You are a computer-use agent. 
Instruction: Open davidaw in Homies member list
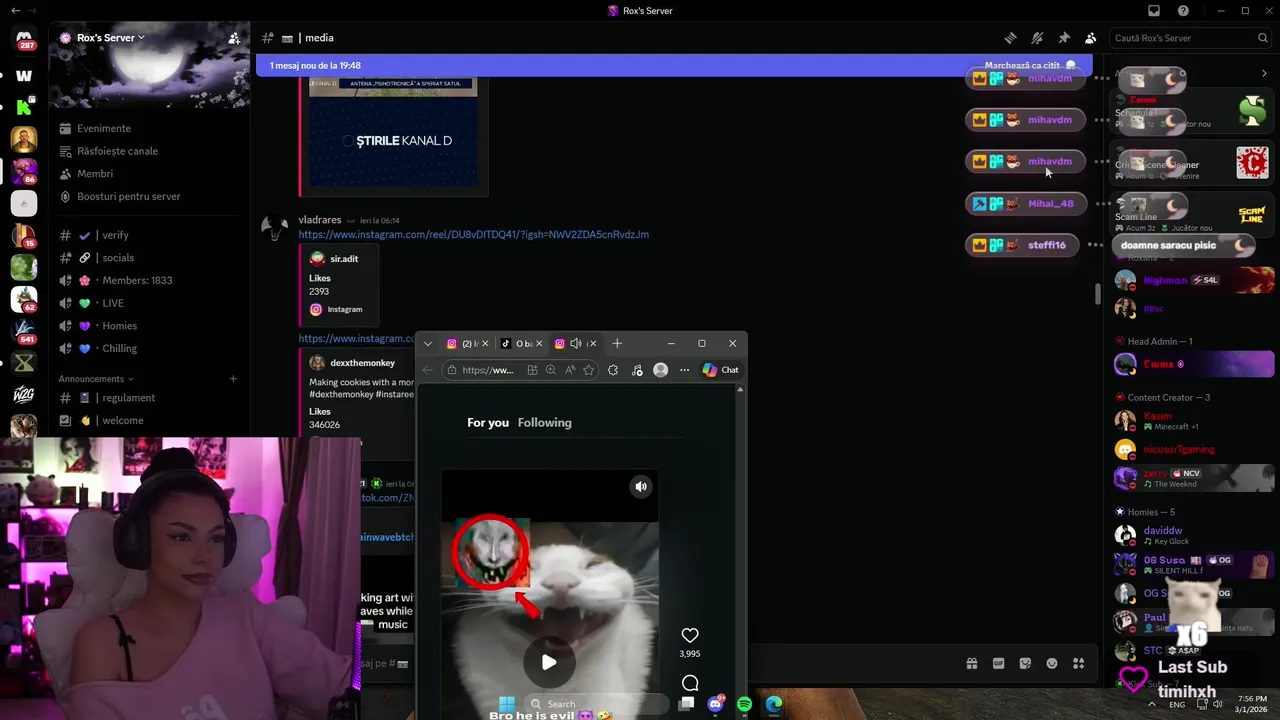click(1194, 535)
